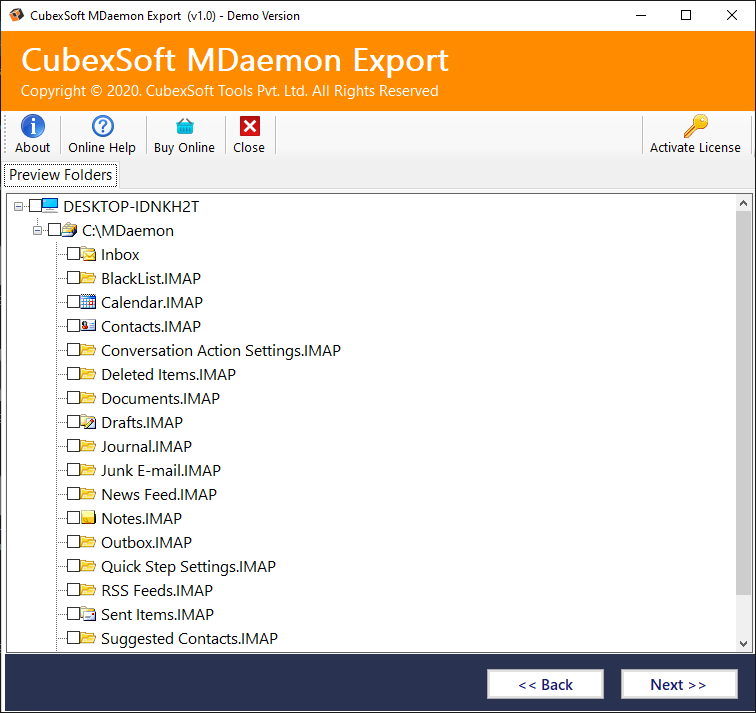Tick the Inbox checkbox
Viewport: 756px width, 713px height.
click(73, 254)
